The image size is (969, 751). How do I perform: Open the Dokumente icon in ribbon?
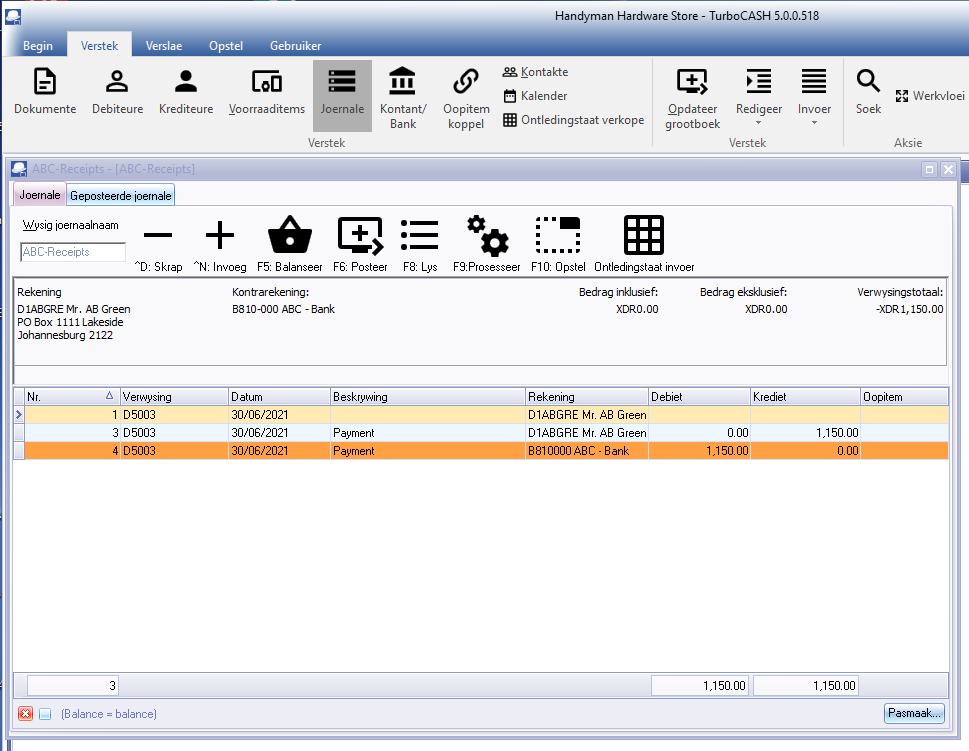coord(45,92)
